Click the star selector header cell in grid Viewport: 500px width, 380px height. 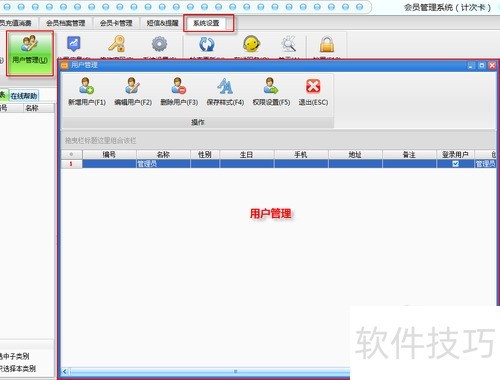(x=71, y=154)
